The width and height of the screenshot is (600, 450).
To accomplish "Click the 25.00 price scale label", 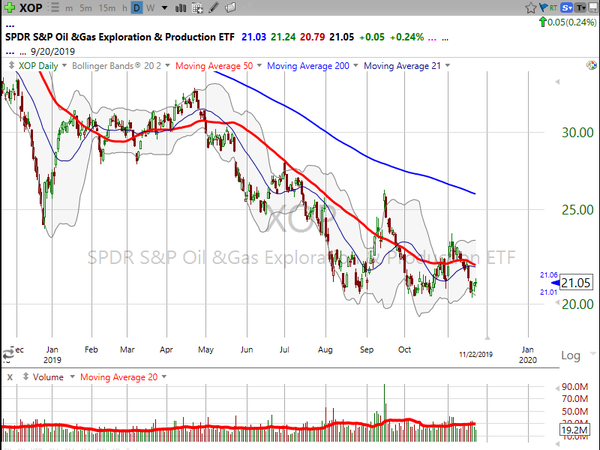I will [577, 210].
